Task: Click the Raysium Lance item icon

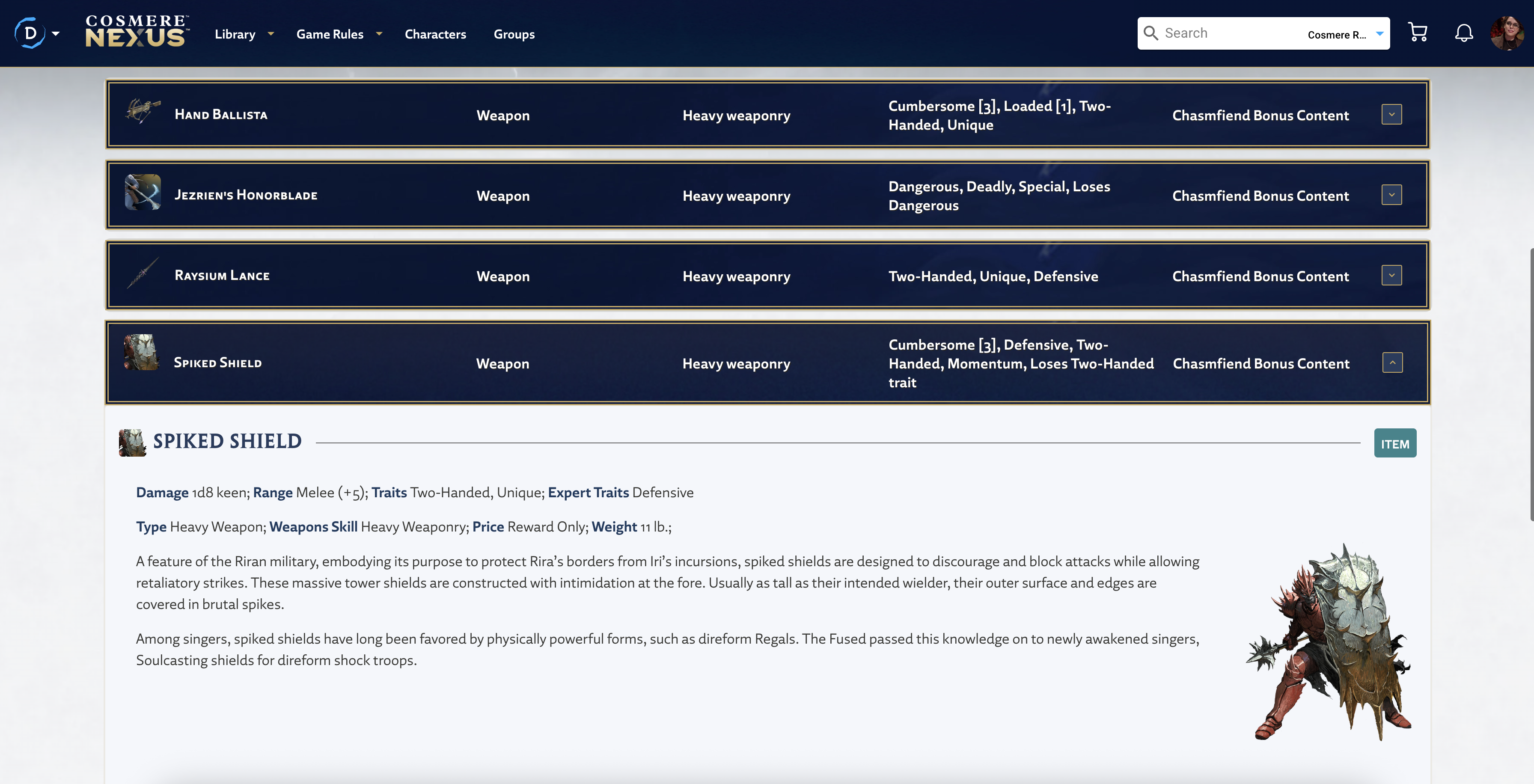Action: tap(143, 273)
